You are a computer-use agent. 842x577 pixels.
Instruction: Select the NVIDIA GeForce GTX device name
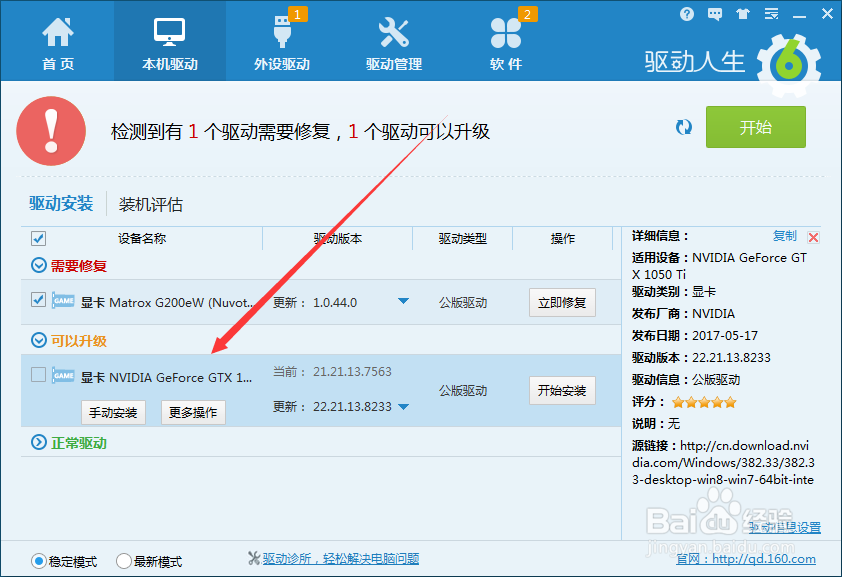(166, 377)
